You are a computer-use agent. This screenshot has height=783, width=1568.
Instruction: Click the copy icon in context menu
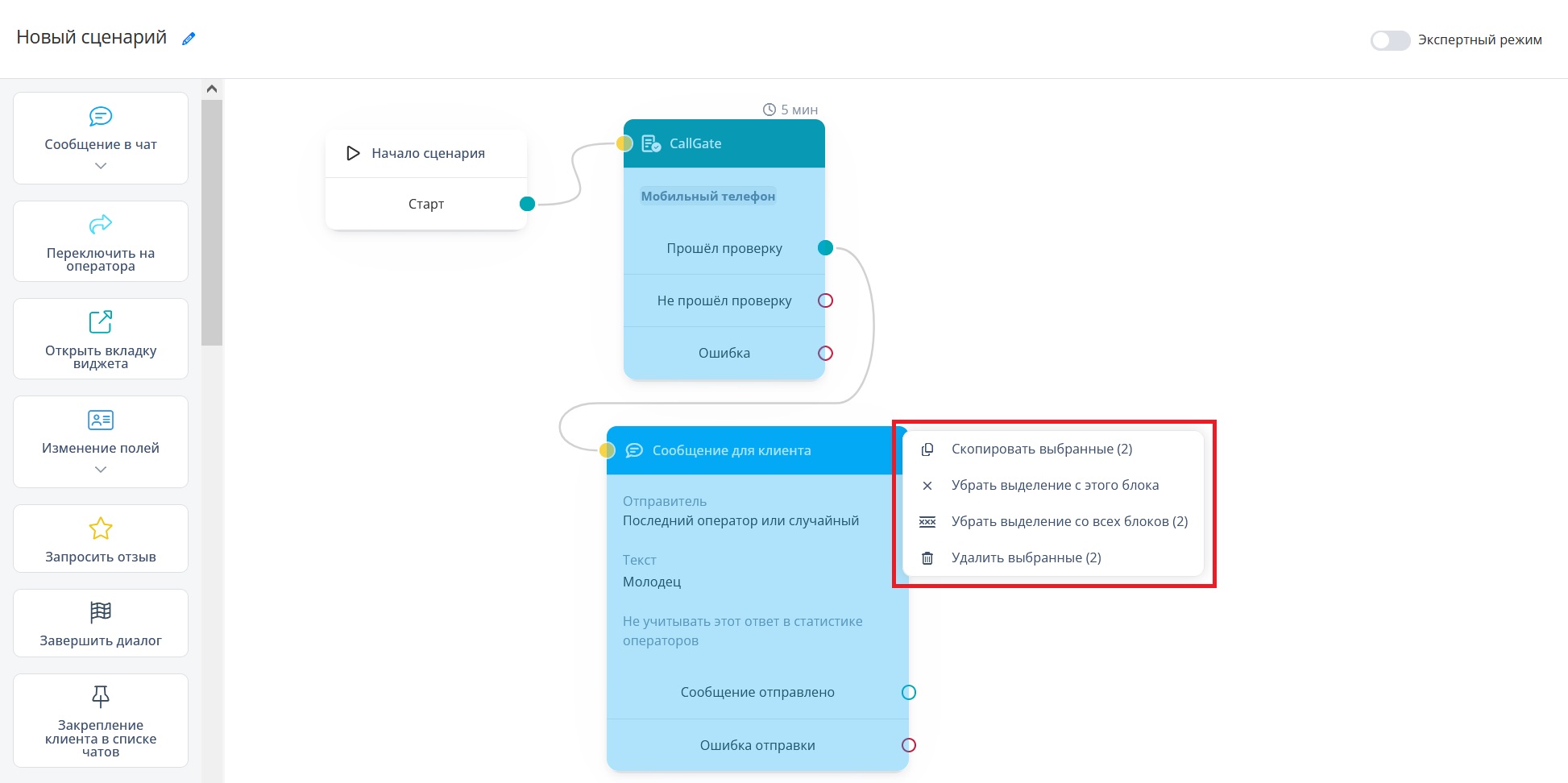[x=927, y=449]
